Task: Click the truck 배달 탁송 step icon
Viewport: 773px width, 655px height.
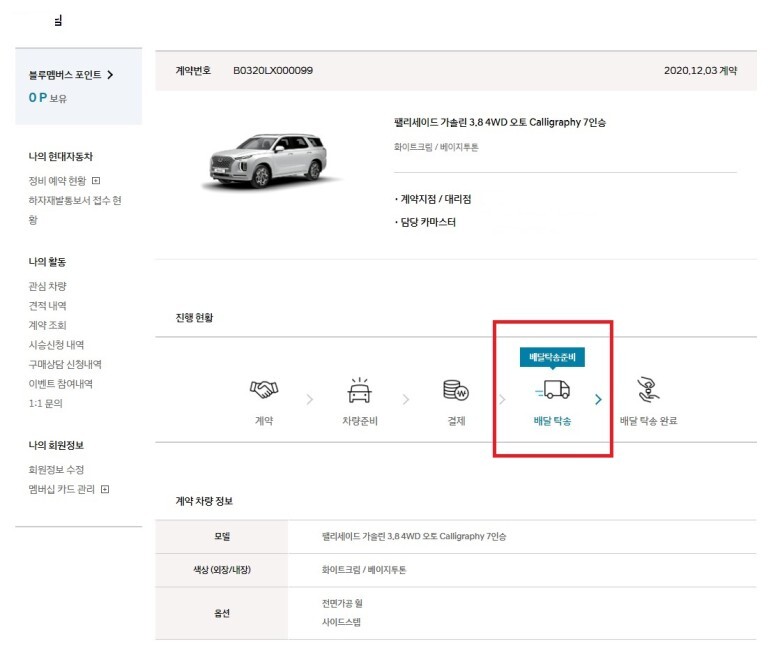Action: click(553, 389)
